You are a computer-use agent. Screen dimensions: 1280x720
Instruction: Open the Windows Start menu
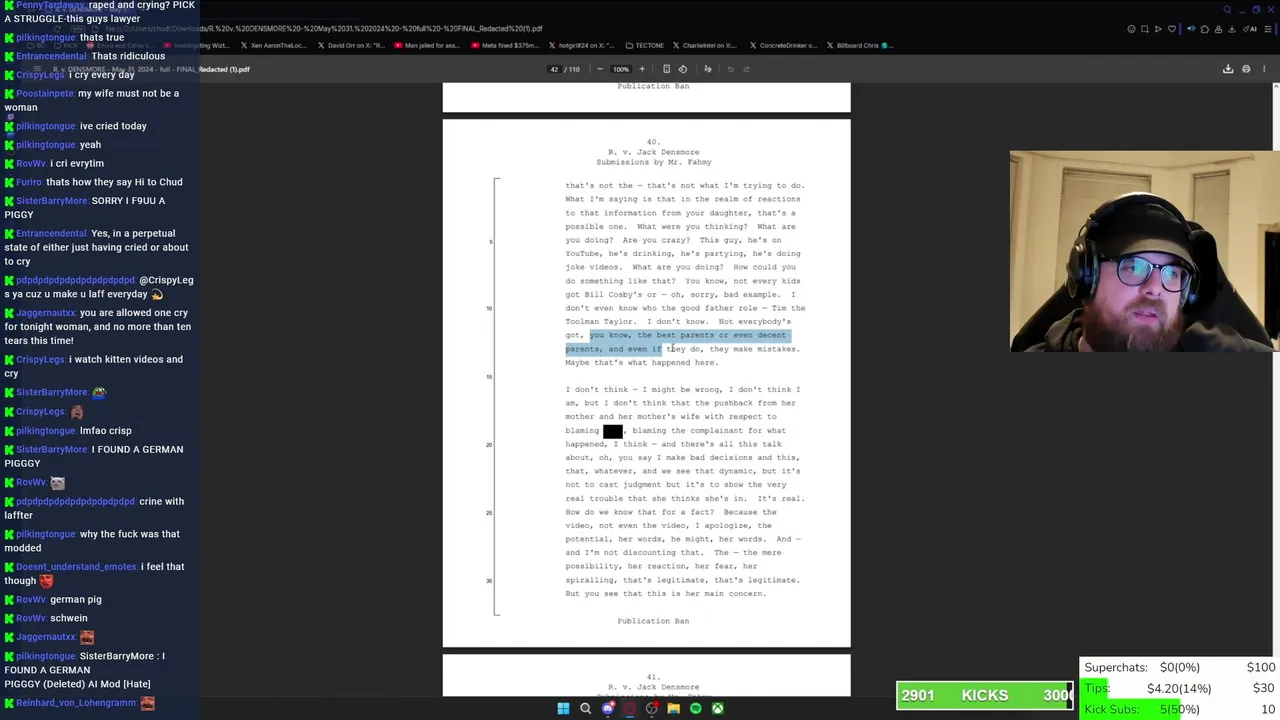click(563, 708)
